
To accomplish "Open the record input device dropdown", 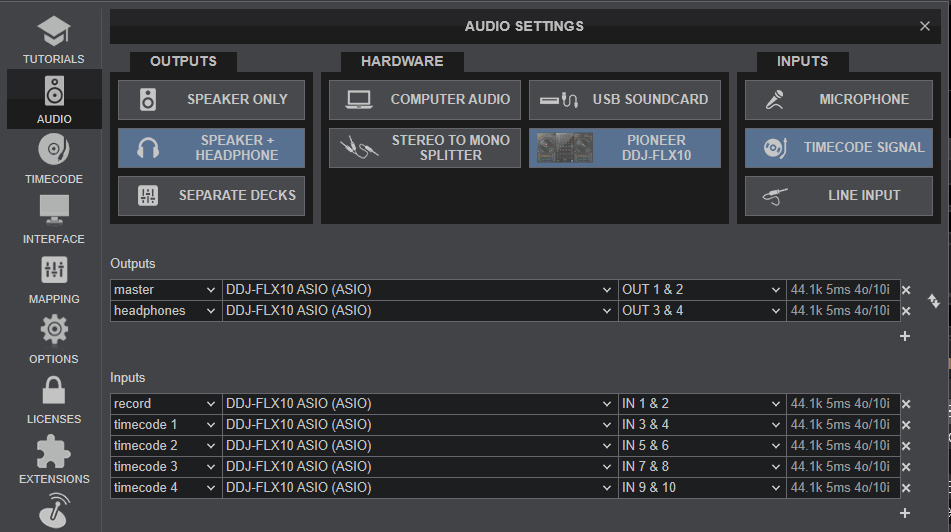I will pos(418,404).
